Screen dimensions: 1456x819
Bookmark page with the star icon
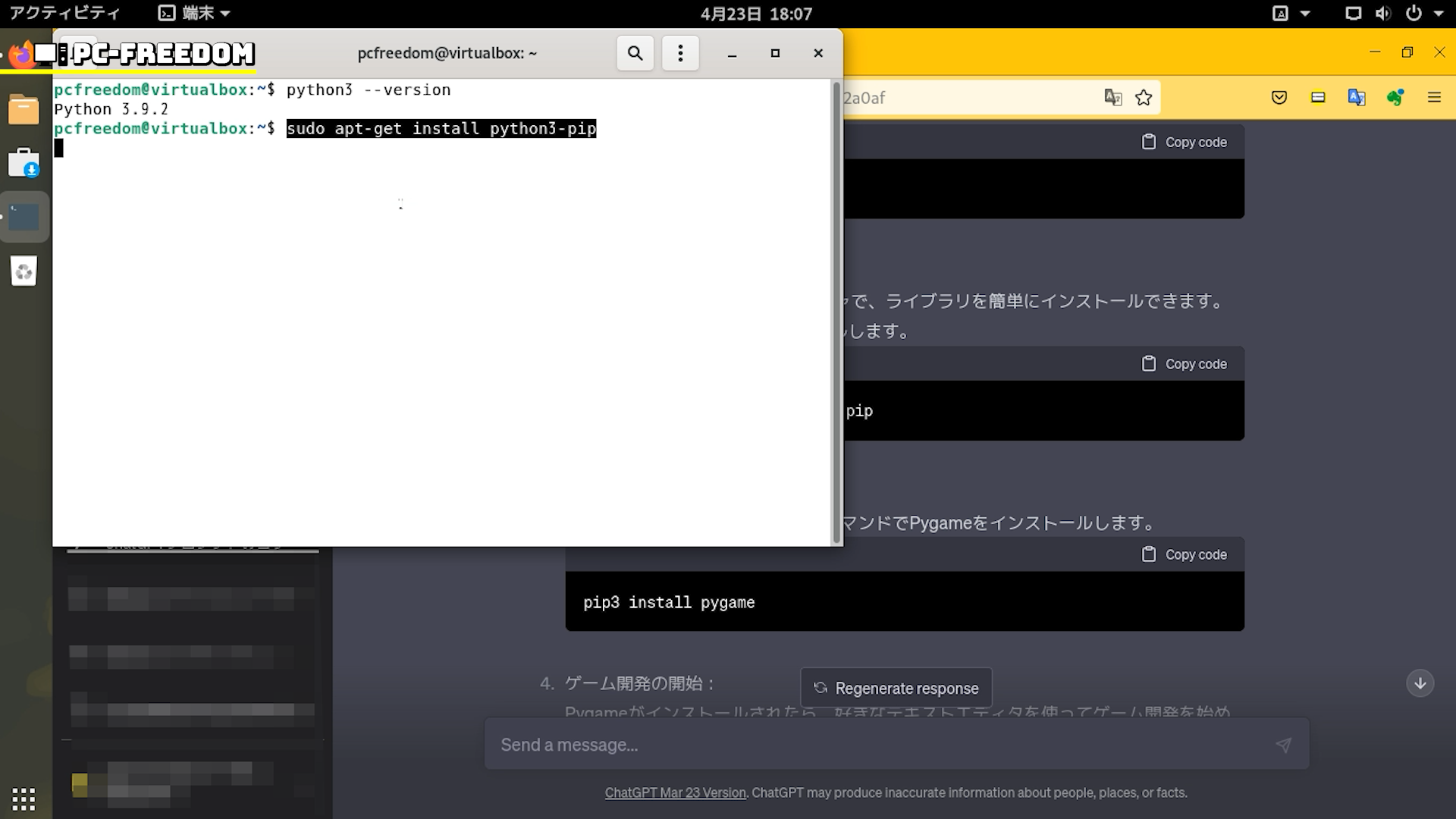[1144, 97]
